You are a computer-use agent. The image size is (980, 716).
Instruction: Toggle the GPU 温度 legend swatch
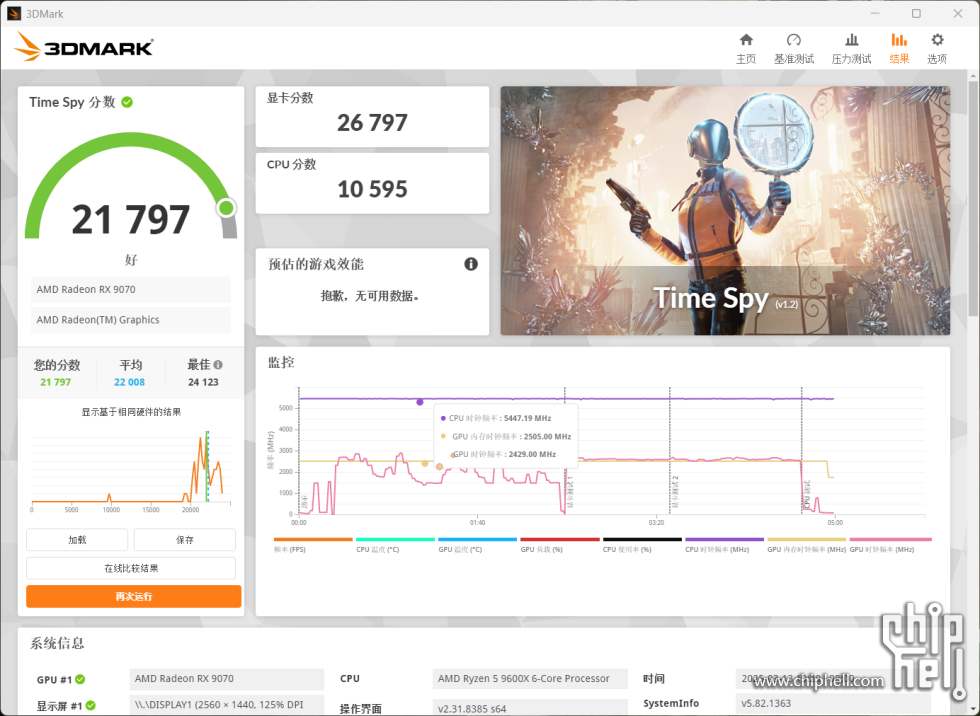click(478, 539)
